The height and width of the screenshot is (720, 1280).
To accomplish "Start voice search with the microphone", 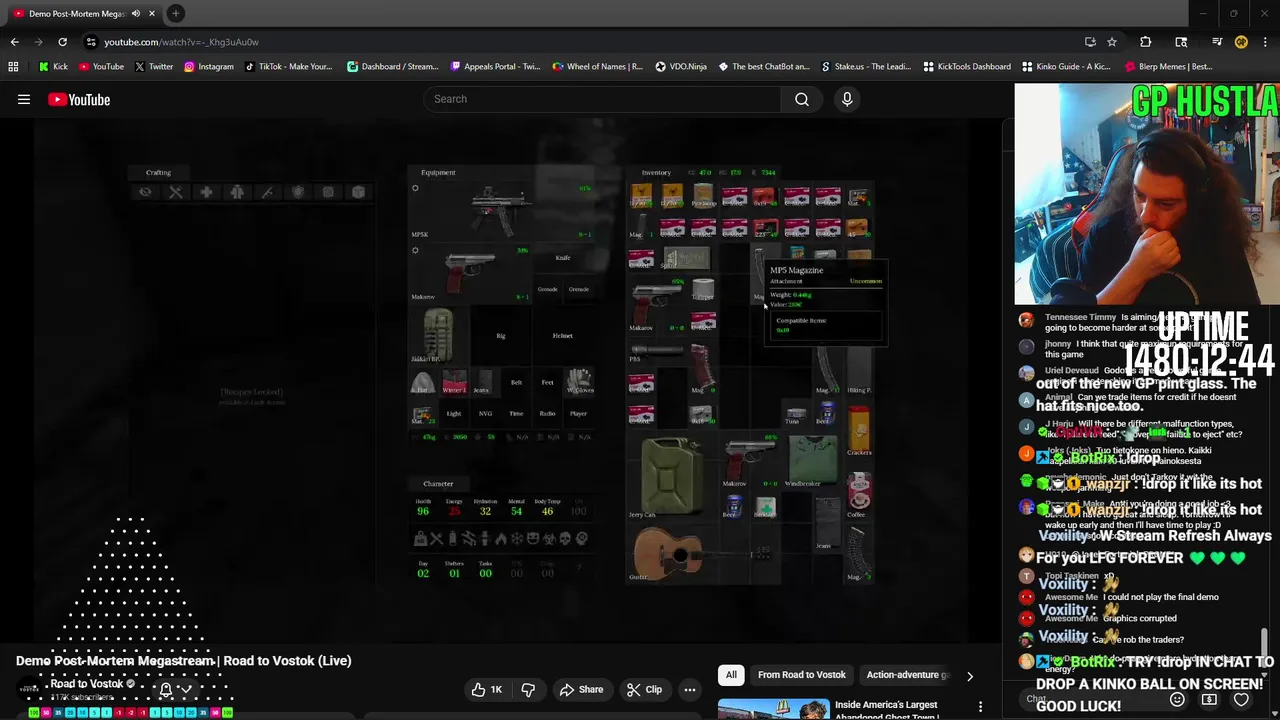I will pos(847,99).
